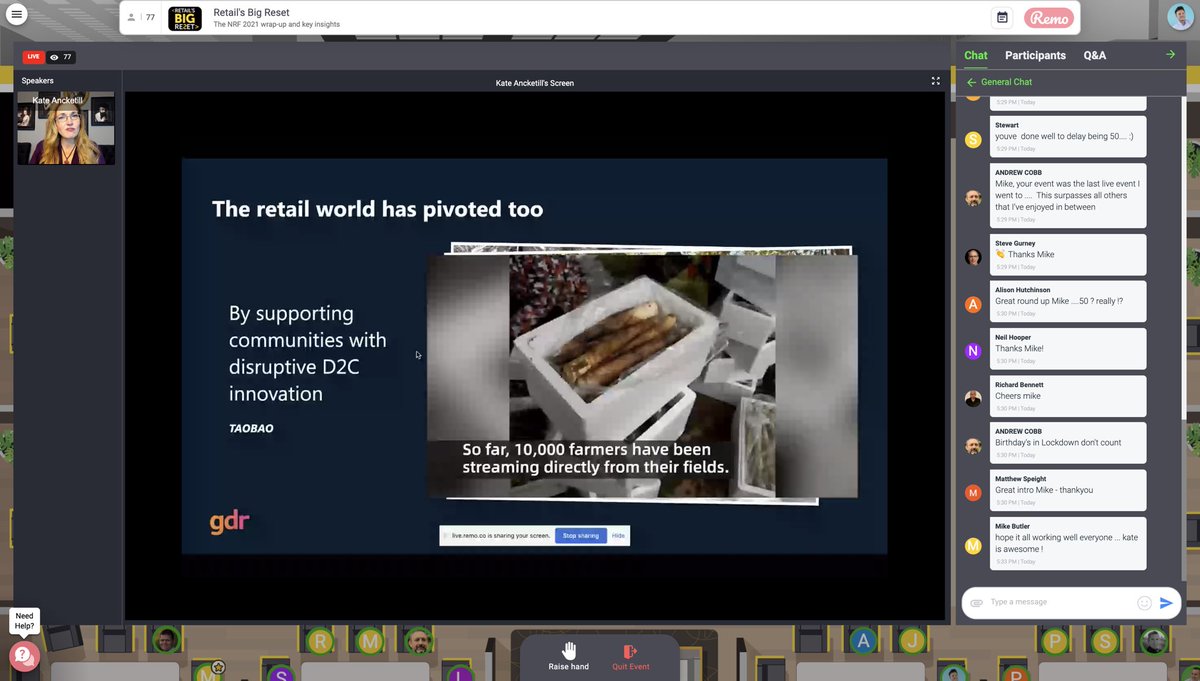The width and height of the screenshot is (1200, 681).
Task: Click the yellow P attendee avatar on floor
Action: tap(1056, 641)
